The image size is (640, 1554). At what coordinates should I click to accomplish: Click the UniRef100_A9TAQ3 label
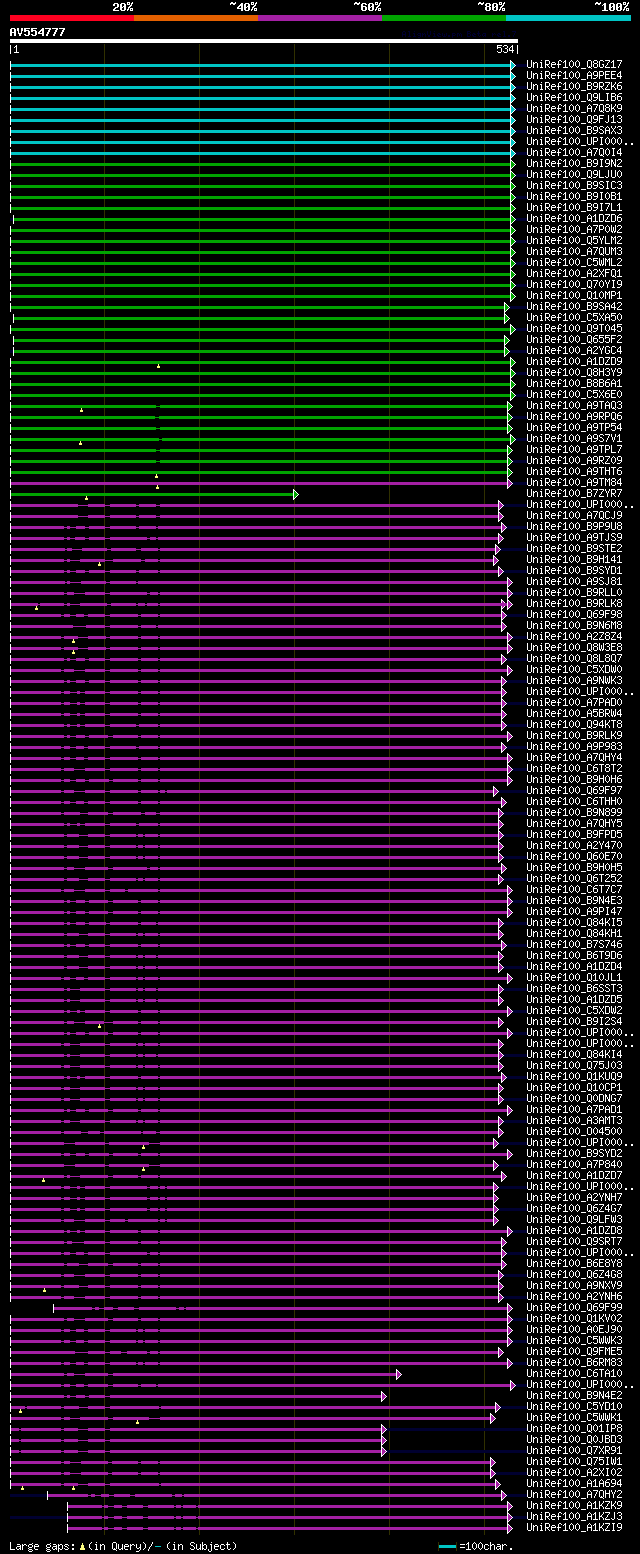point(574,405)
